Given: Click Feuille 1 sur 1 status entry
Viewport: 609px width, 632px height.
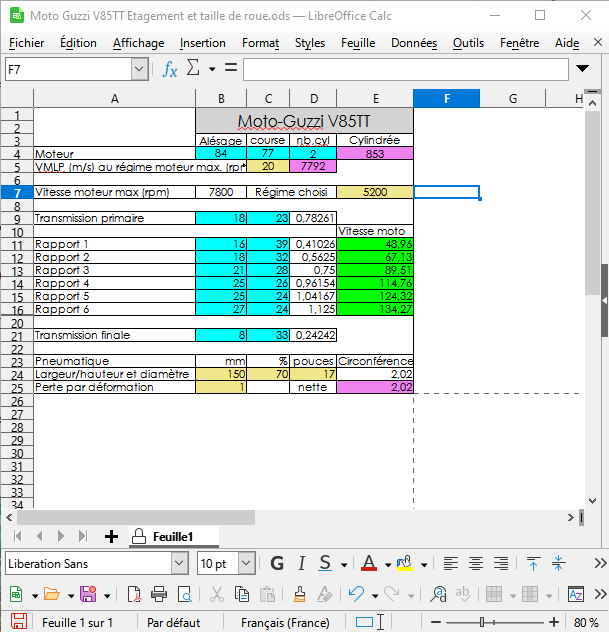Looking at the screenshot, I should click(77, 622).
